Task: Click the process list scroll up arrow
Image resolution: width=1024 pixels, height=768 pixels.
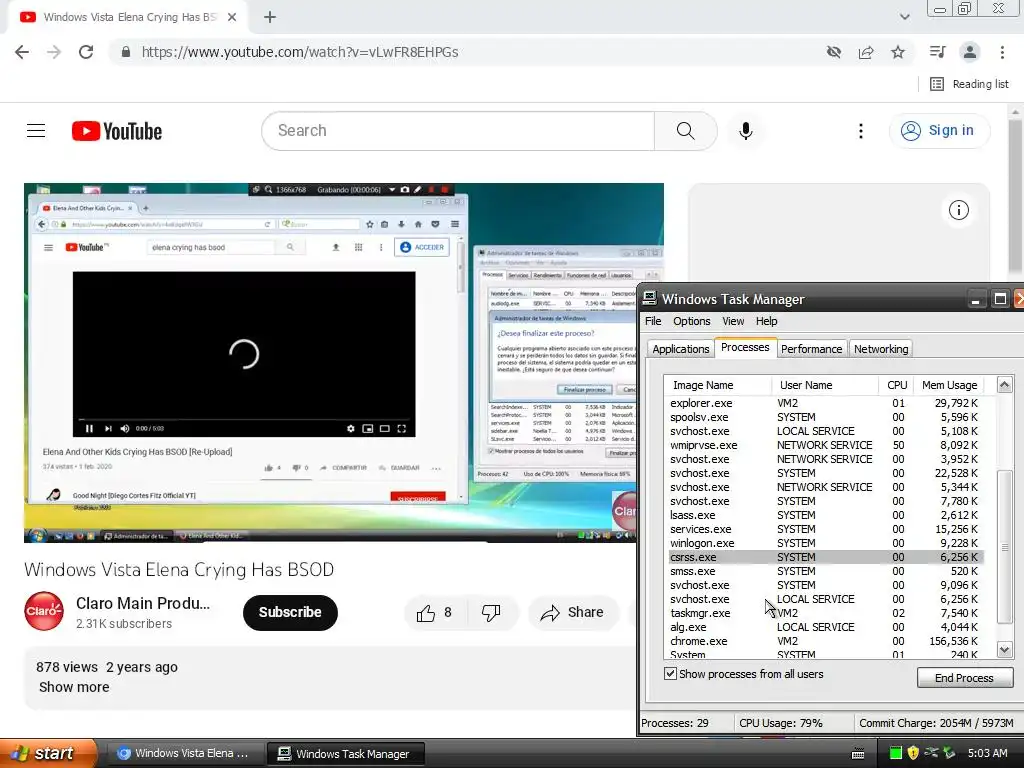Action: point(1004,385)
